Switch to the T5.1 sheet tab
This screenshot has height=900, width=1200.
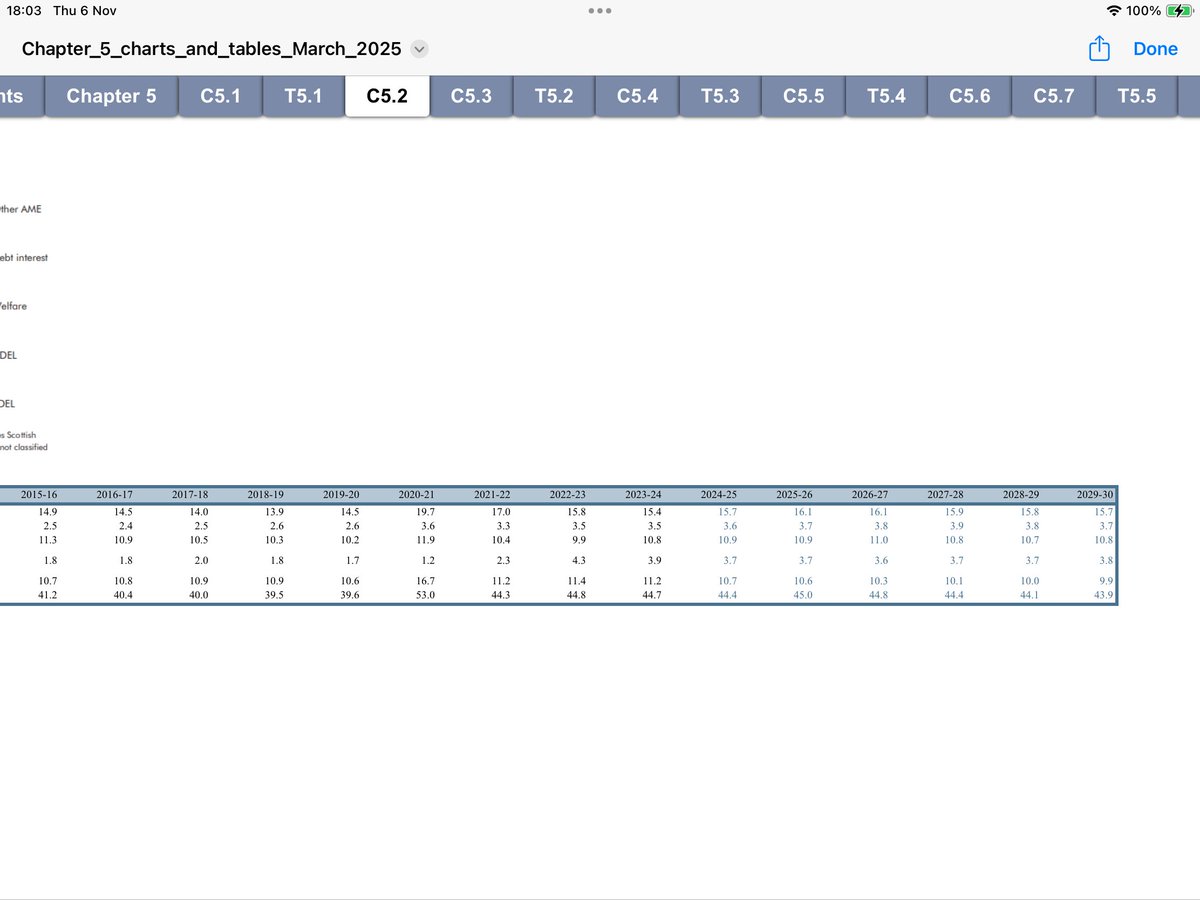(x=303, y=96)
